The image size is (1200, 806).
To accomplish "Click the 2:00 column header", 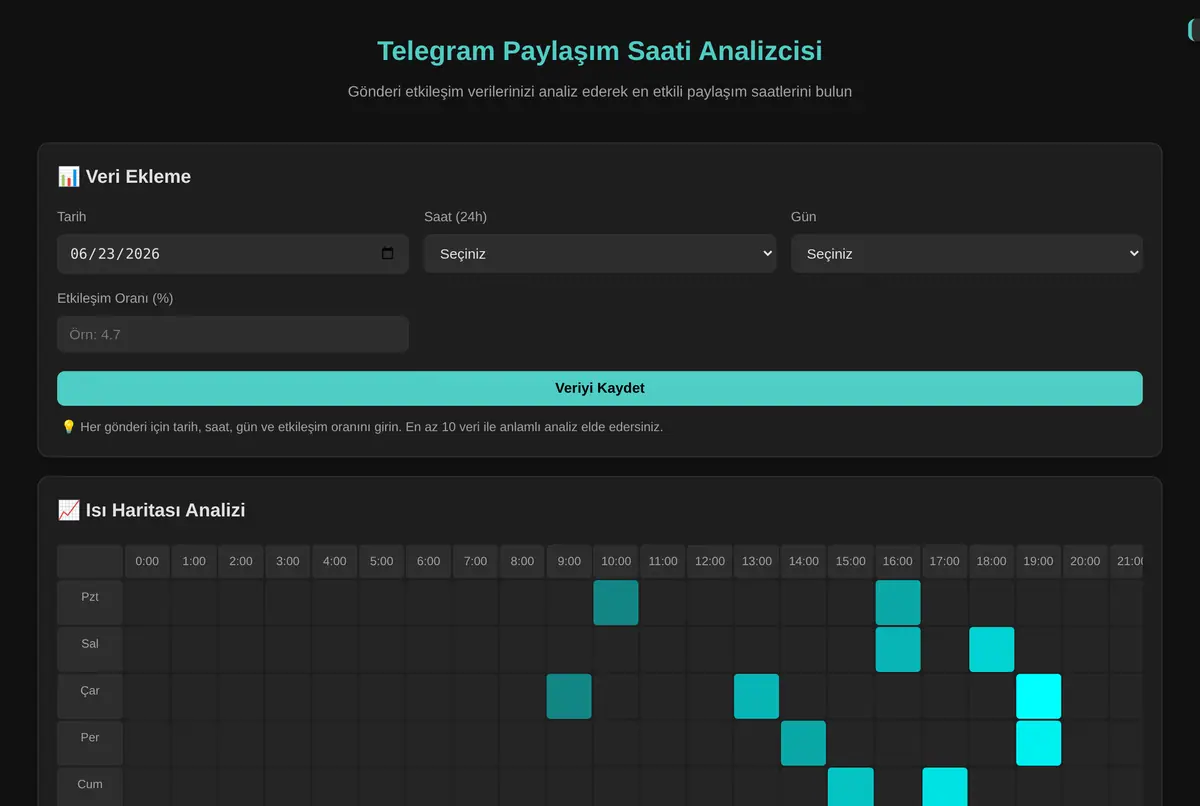I will [241, 561].
